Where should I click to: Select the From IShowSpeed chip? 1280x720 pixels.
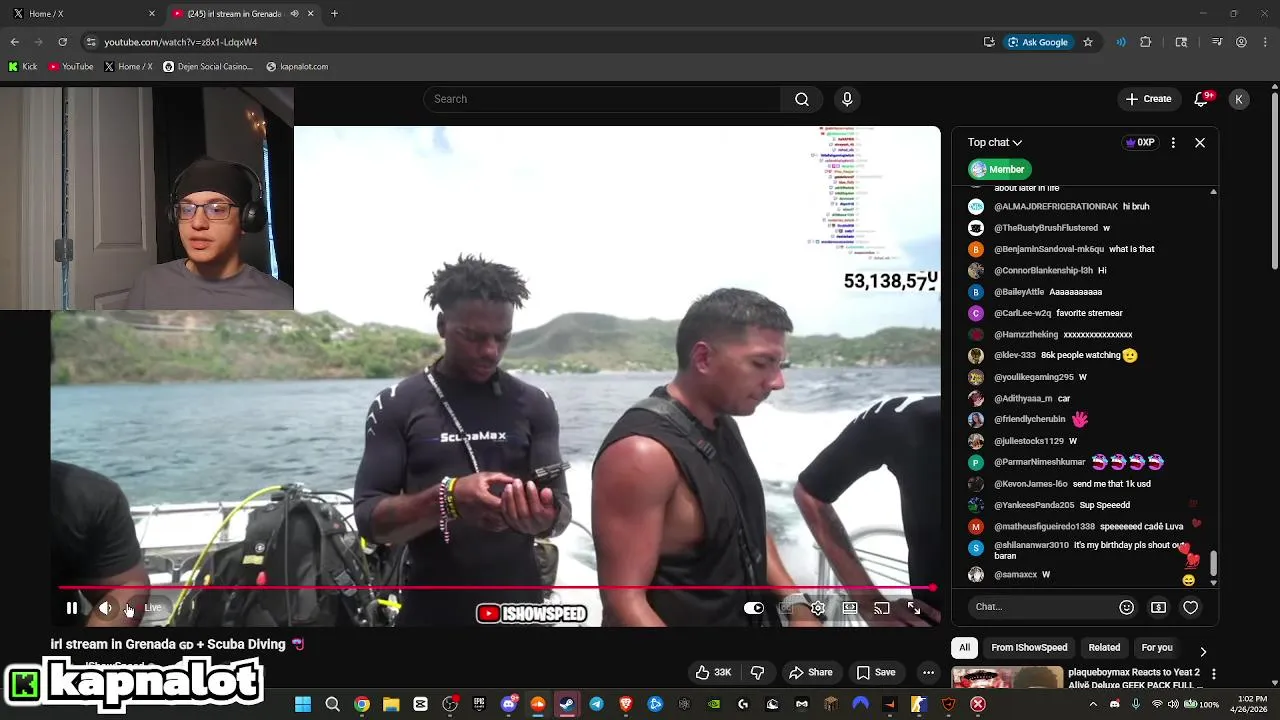tap(1029, 648)
